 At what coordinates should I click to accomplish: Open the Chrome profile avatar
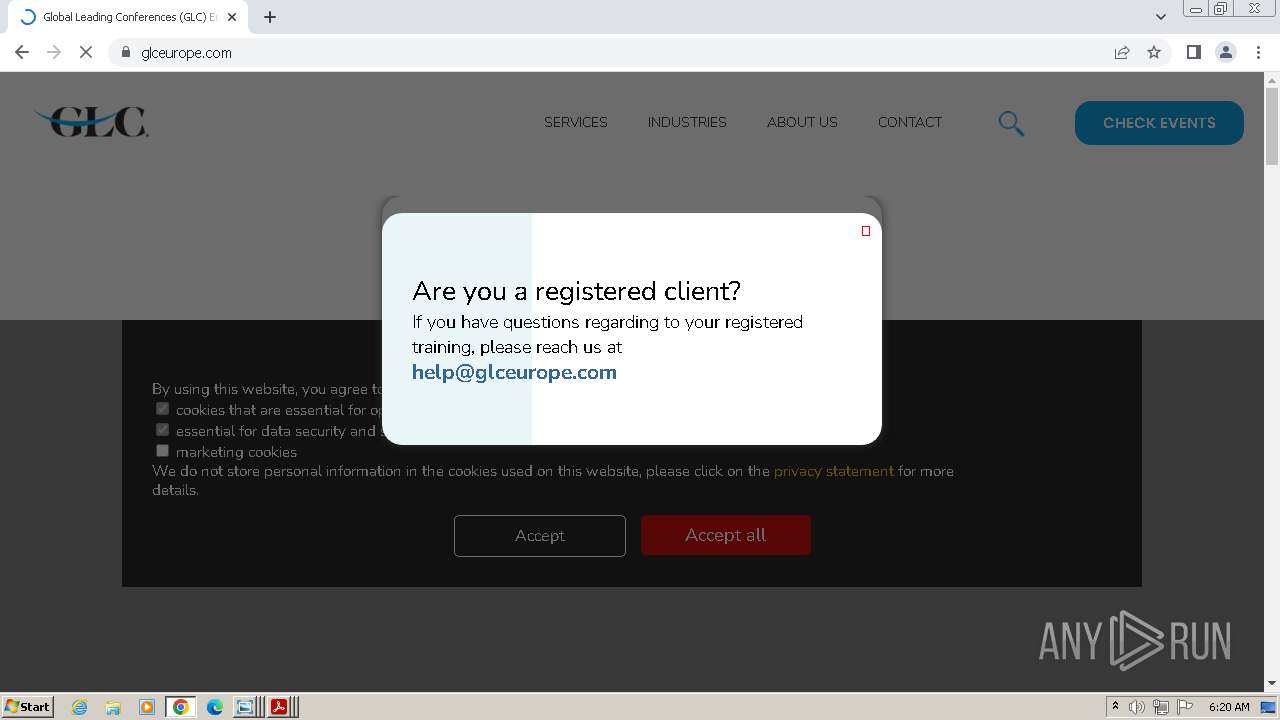1226,52
